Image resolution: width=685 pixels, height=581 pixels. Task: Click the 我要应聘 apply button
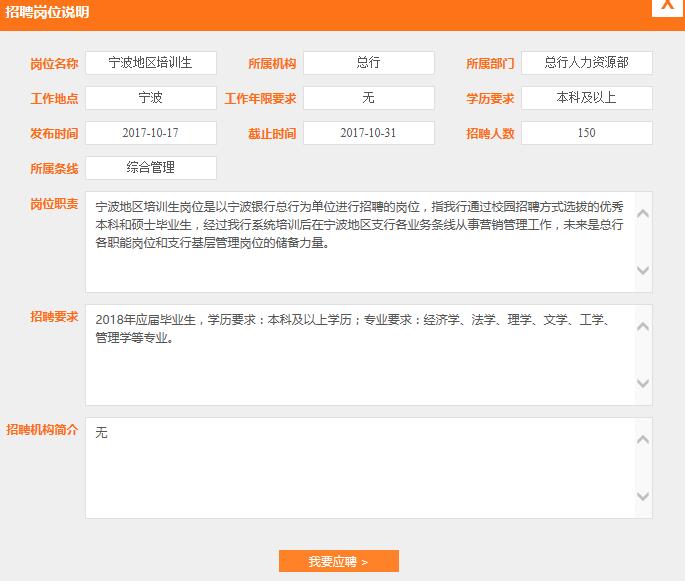pos(338,561)
